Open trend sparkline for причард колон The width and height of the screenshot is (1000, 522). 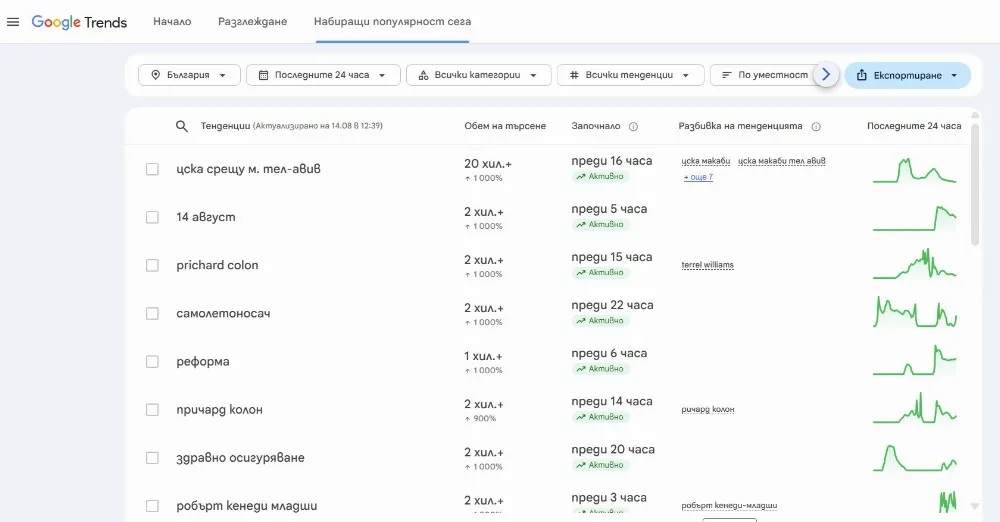tap(914, 408)
